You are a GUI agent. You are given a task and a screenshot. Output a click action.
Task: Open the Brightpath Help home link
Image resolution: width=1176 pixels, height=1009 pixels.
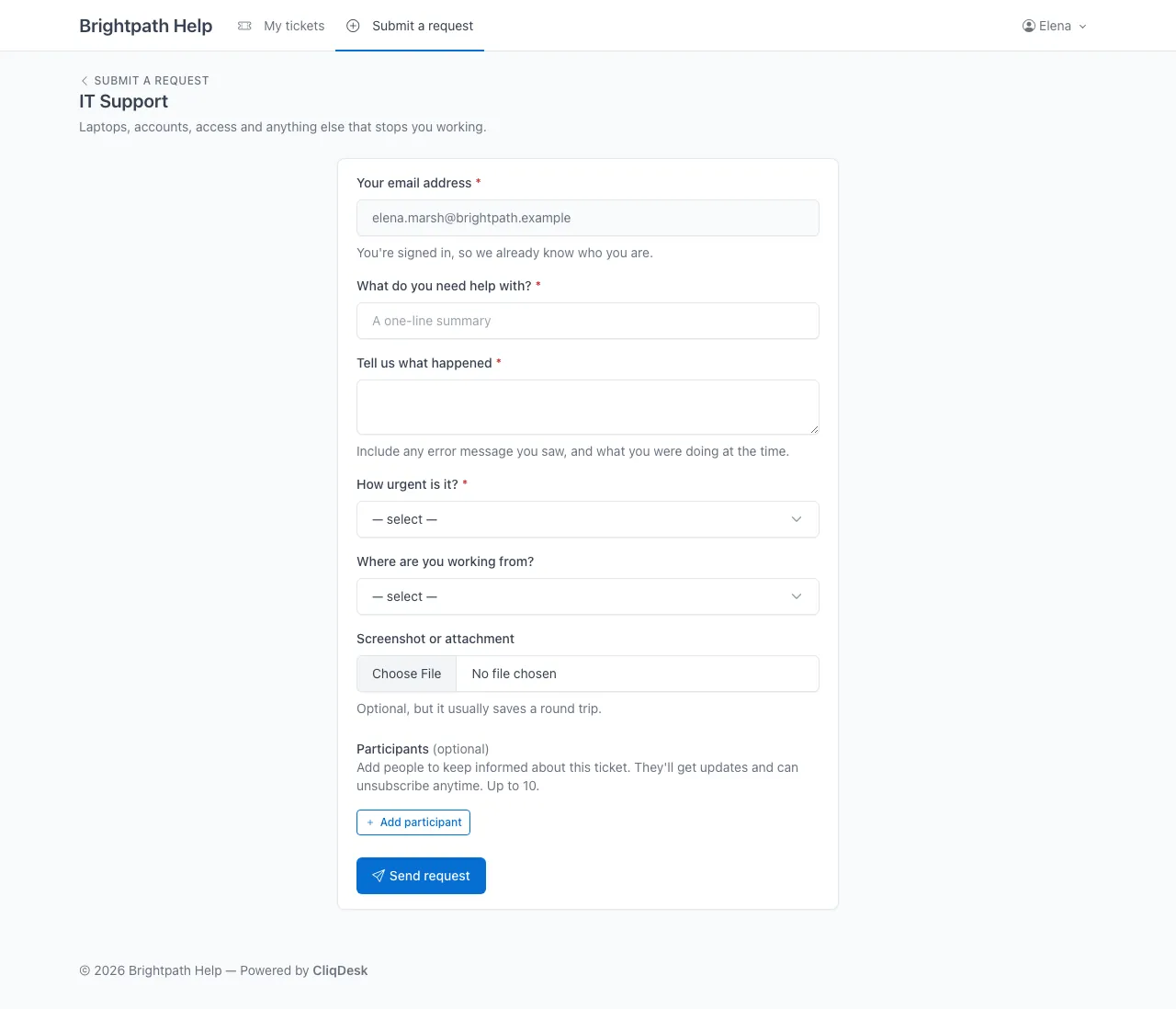point(146,26)
